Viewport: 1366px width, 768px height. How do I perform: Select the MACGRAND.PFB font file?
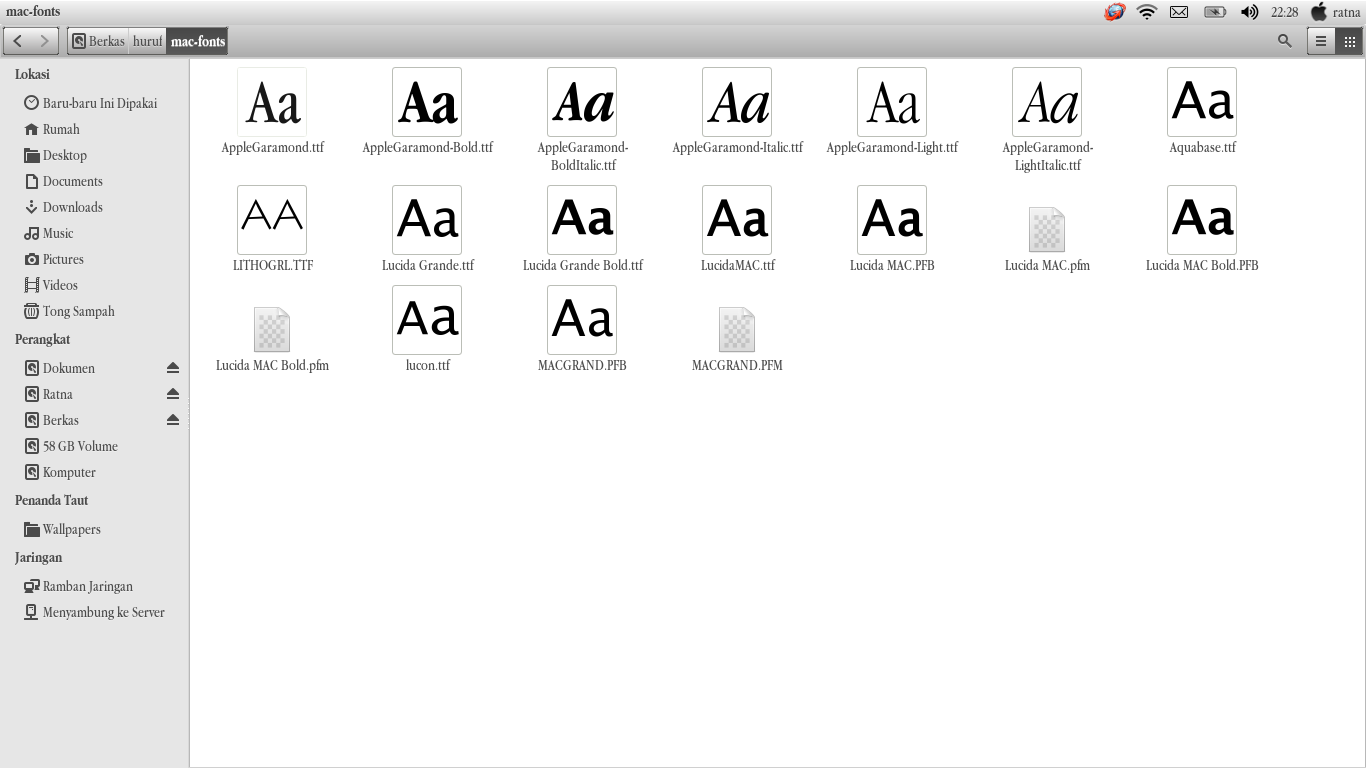coord(582,329)
